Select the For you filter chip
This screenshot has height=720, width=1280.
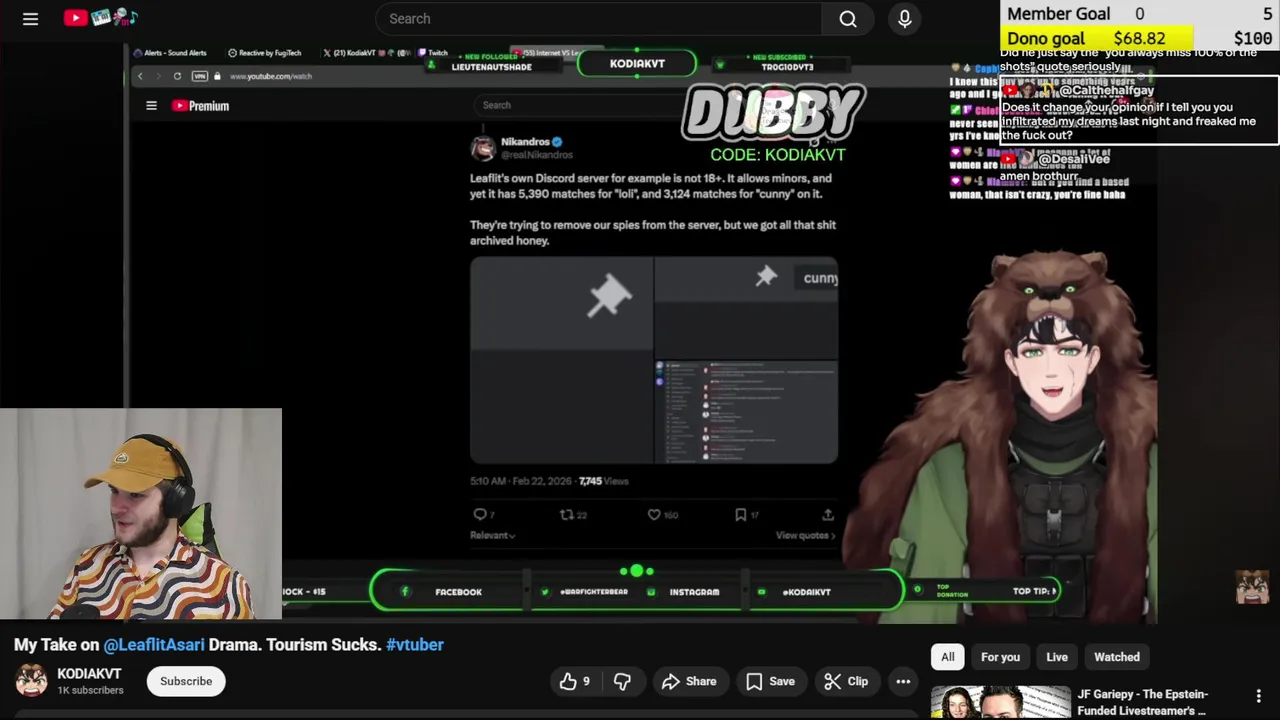coord(1000,657)
